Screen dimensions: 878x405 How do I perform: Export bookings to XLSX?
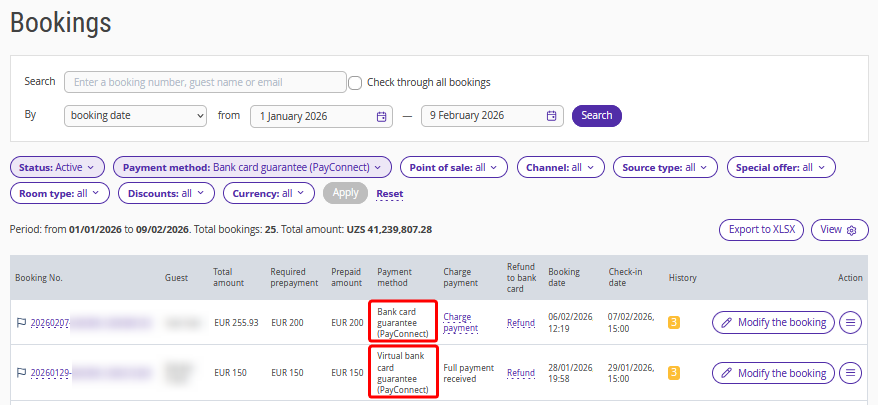(761, 230)
